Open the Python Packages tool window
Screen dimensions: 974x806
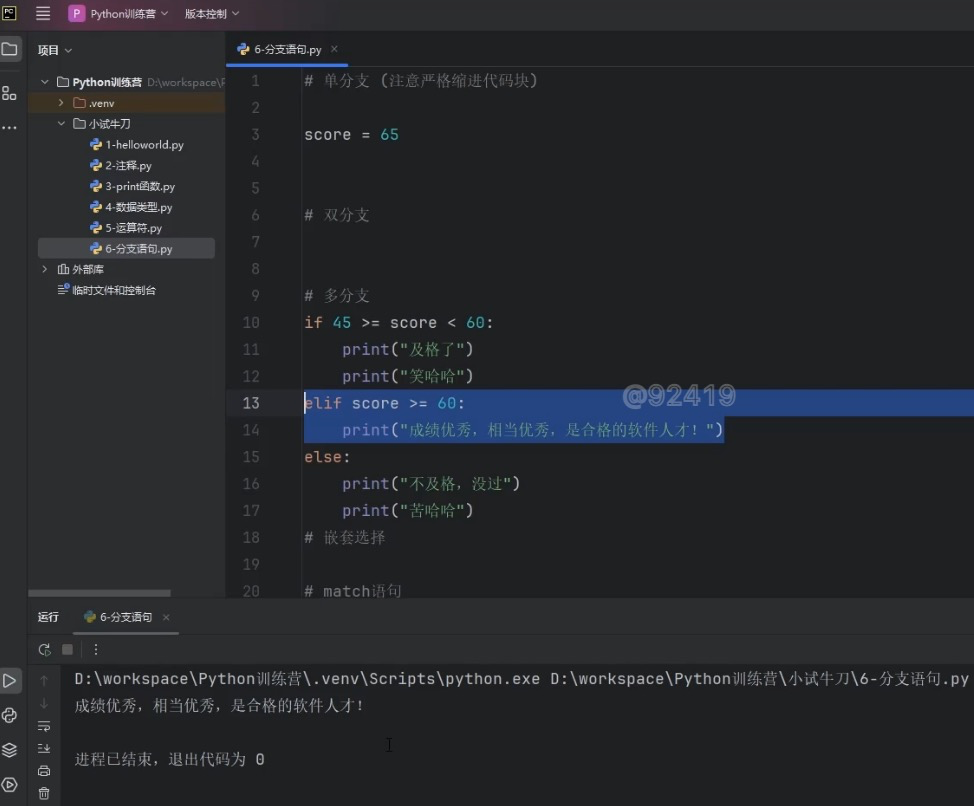(x=9, y=750)
